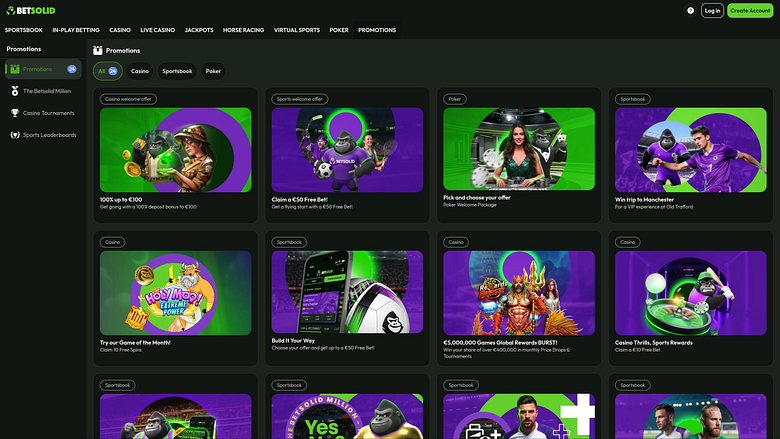Open Horse Racing section
The width and height of the screenshot is (780, 439).
(x=243, y=30)
